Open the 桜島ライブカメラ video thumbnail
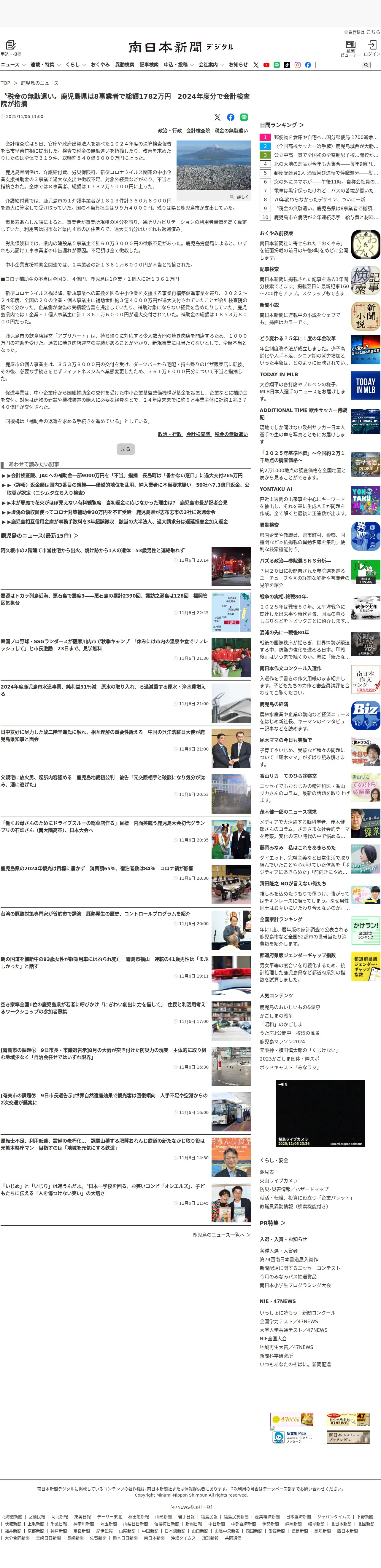This screenshot has width=381, height=1568. tap(320, 1113)
